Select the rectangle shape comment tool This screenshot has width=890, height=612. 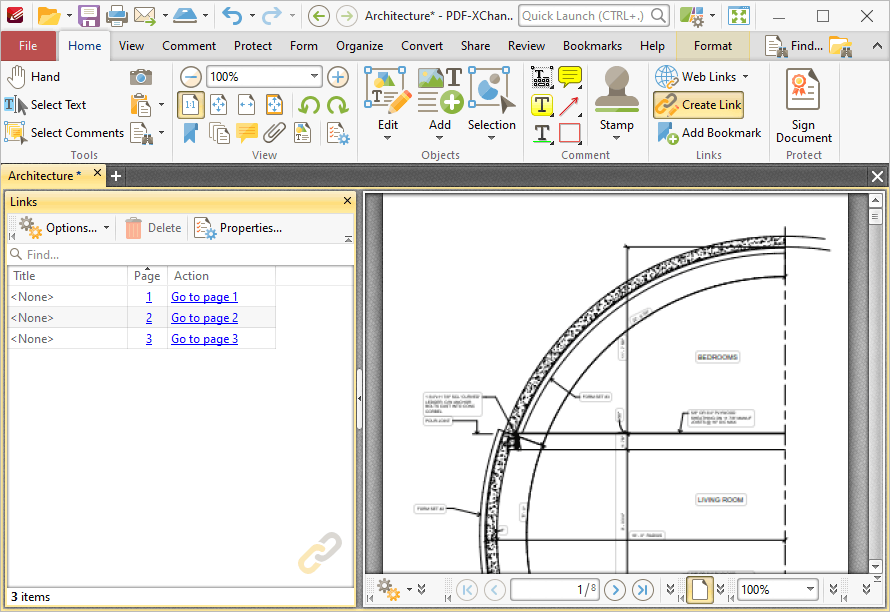point(570,133)
